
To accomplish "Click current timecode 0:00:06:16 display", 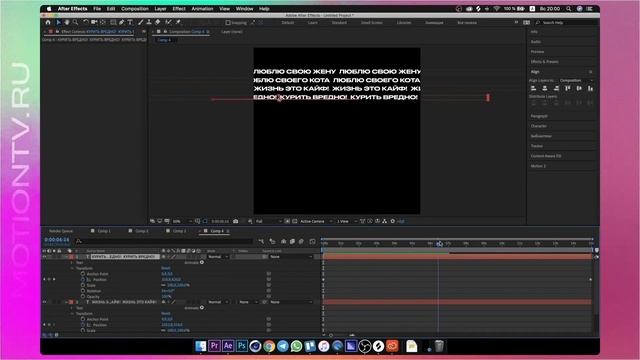I will pos(57,240).
